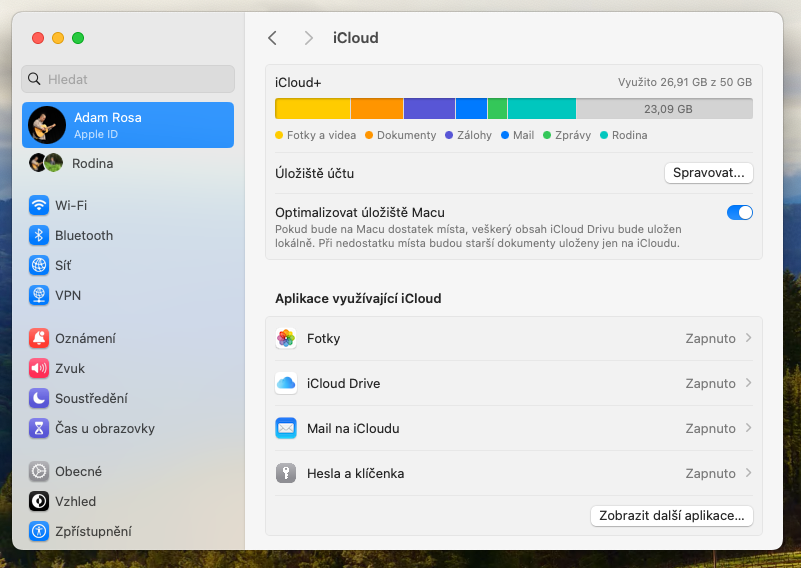
Task: Click the Hledat search field
Action: click(128, 79)
